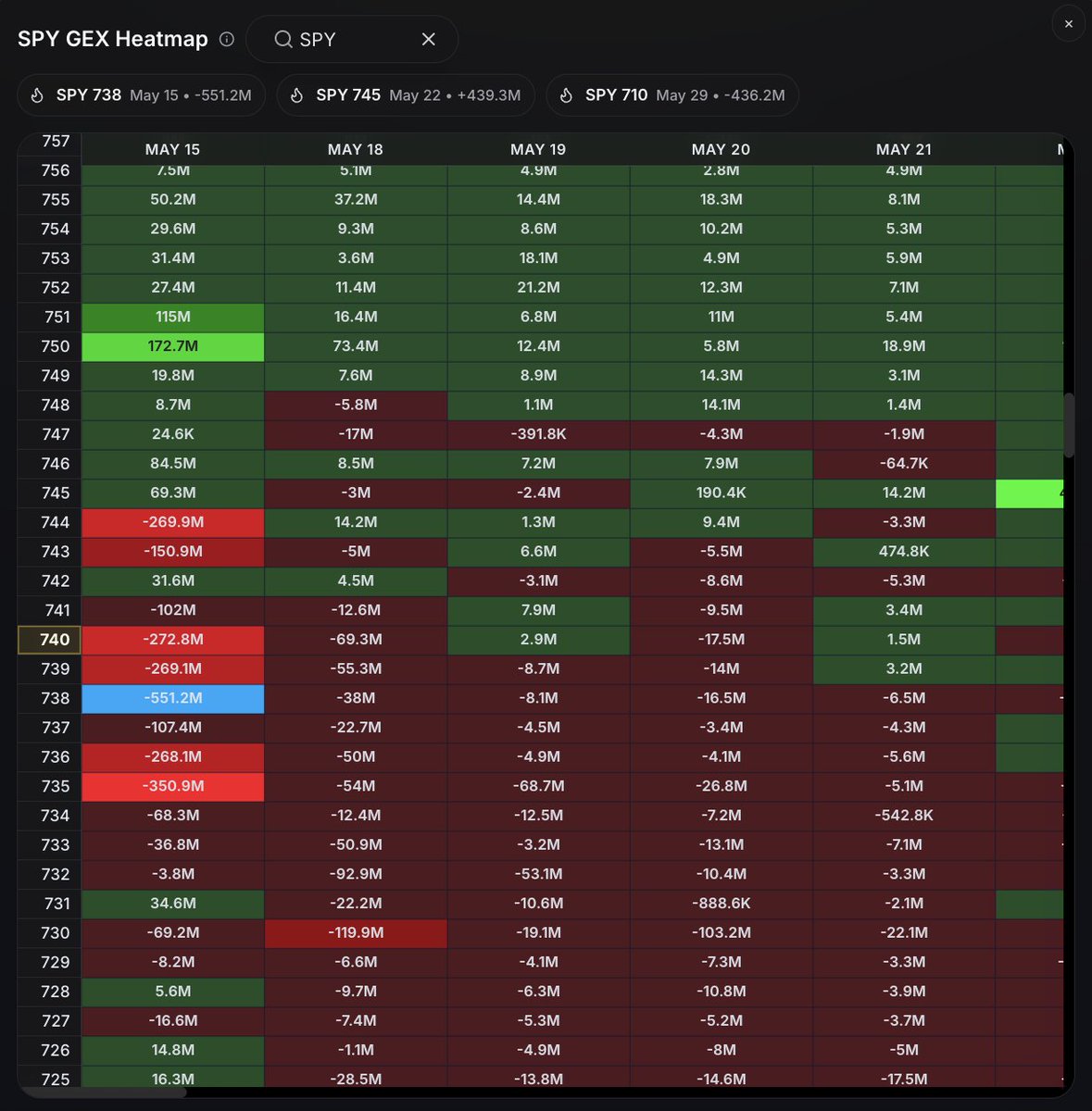This screenshot has width=1092, height=1111.
Task: Click the 115M cell at strike 751
Action: (x=173, y=317)
